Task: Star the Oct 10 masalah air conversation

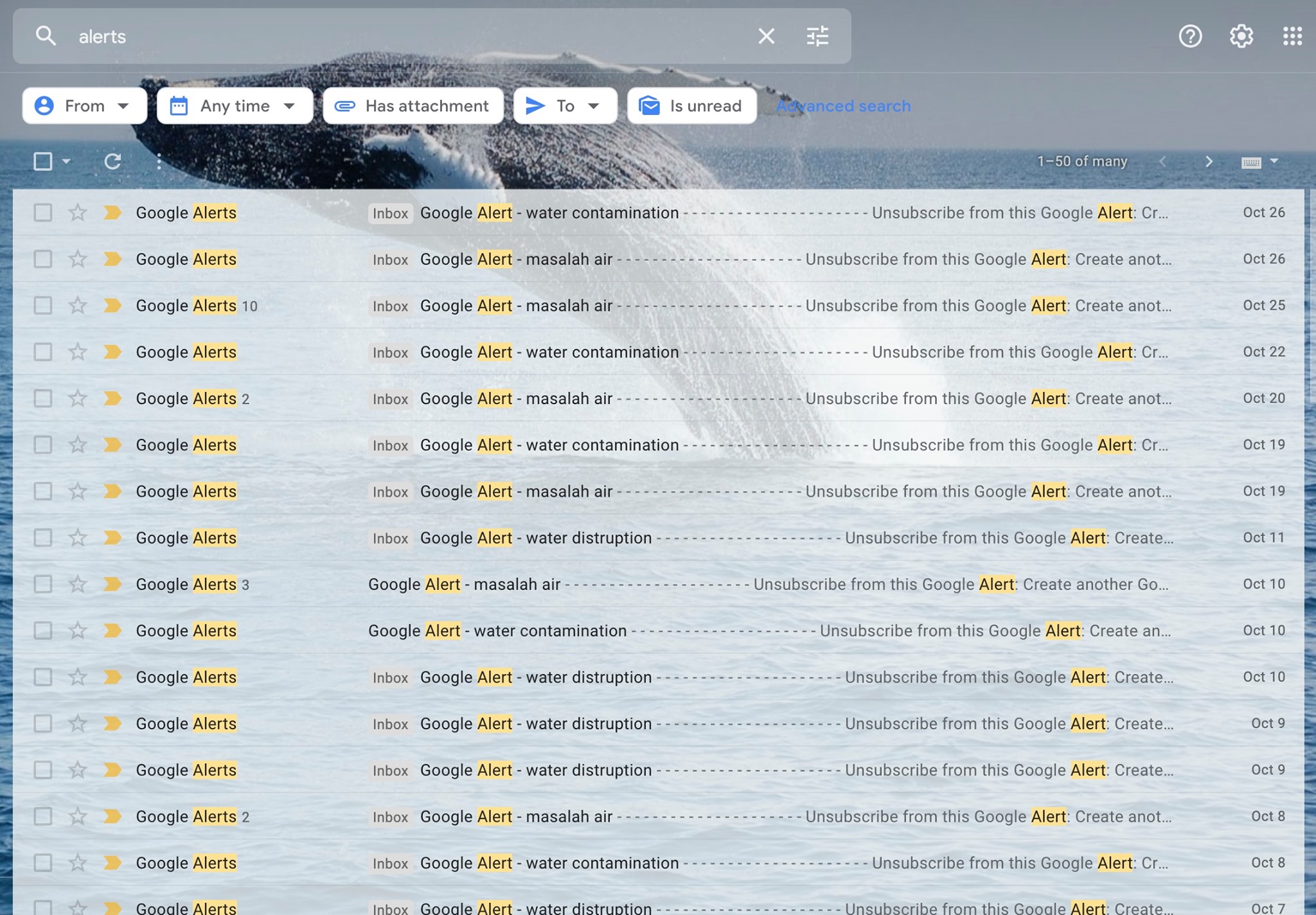Action: click(78, 584)
